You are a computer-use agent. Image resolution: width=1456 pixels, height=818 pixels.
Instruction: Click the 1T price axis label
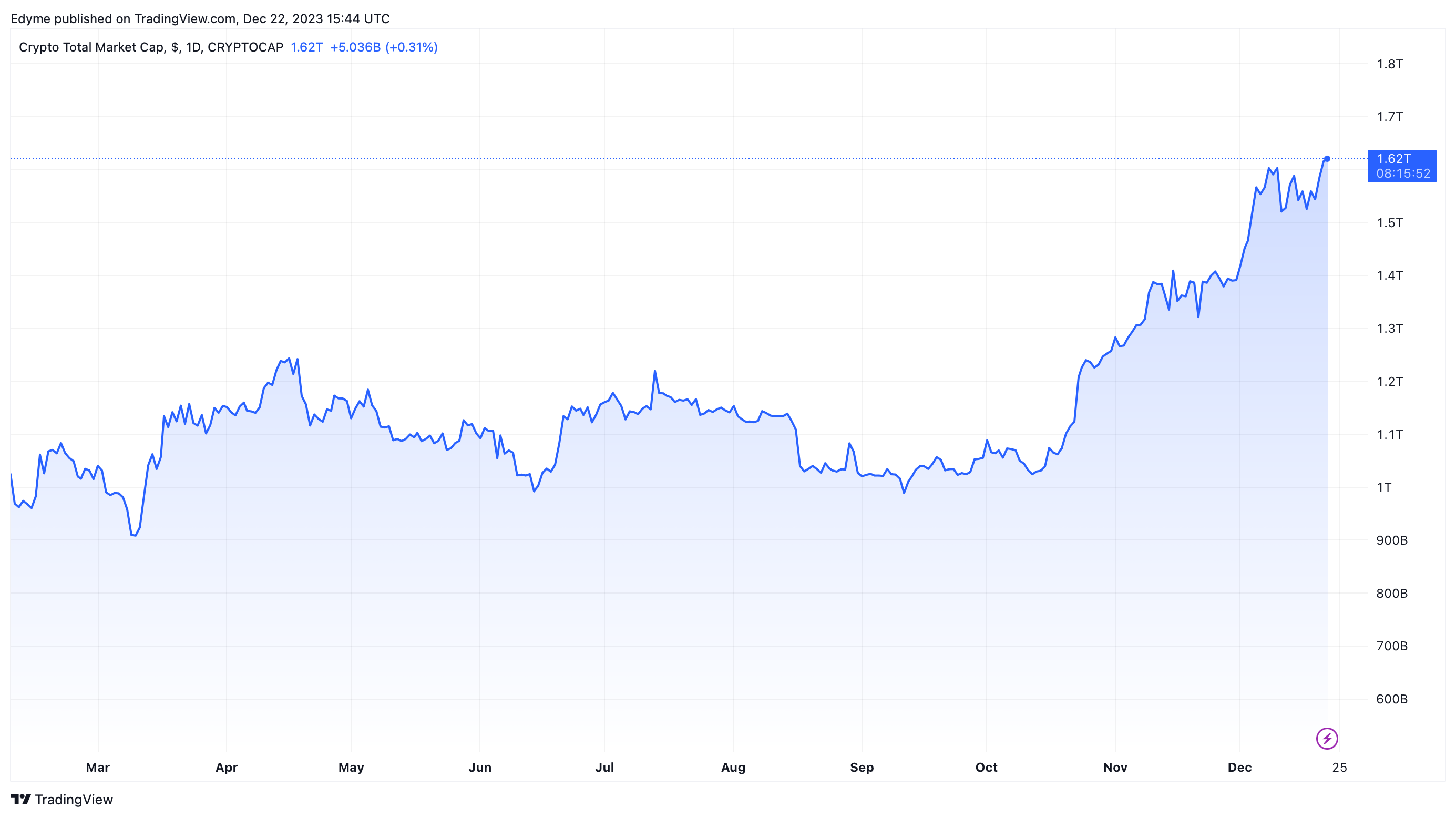[x=1383, y=487]
